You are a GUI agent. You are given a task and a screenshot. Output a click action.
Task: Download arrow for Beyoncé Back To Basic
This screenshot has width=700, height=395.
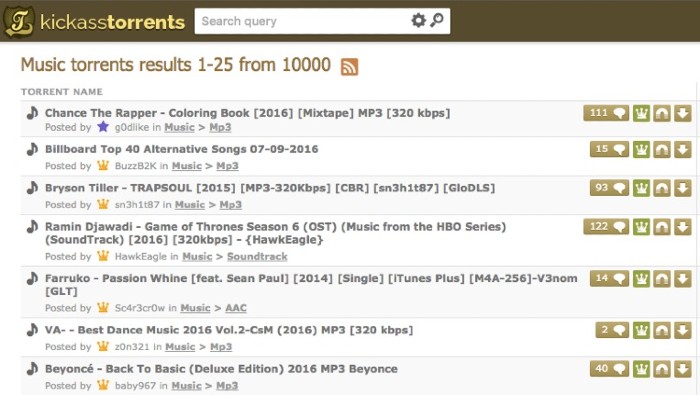click(683, 369)
